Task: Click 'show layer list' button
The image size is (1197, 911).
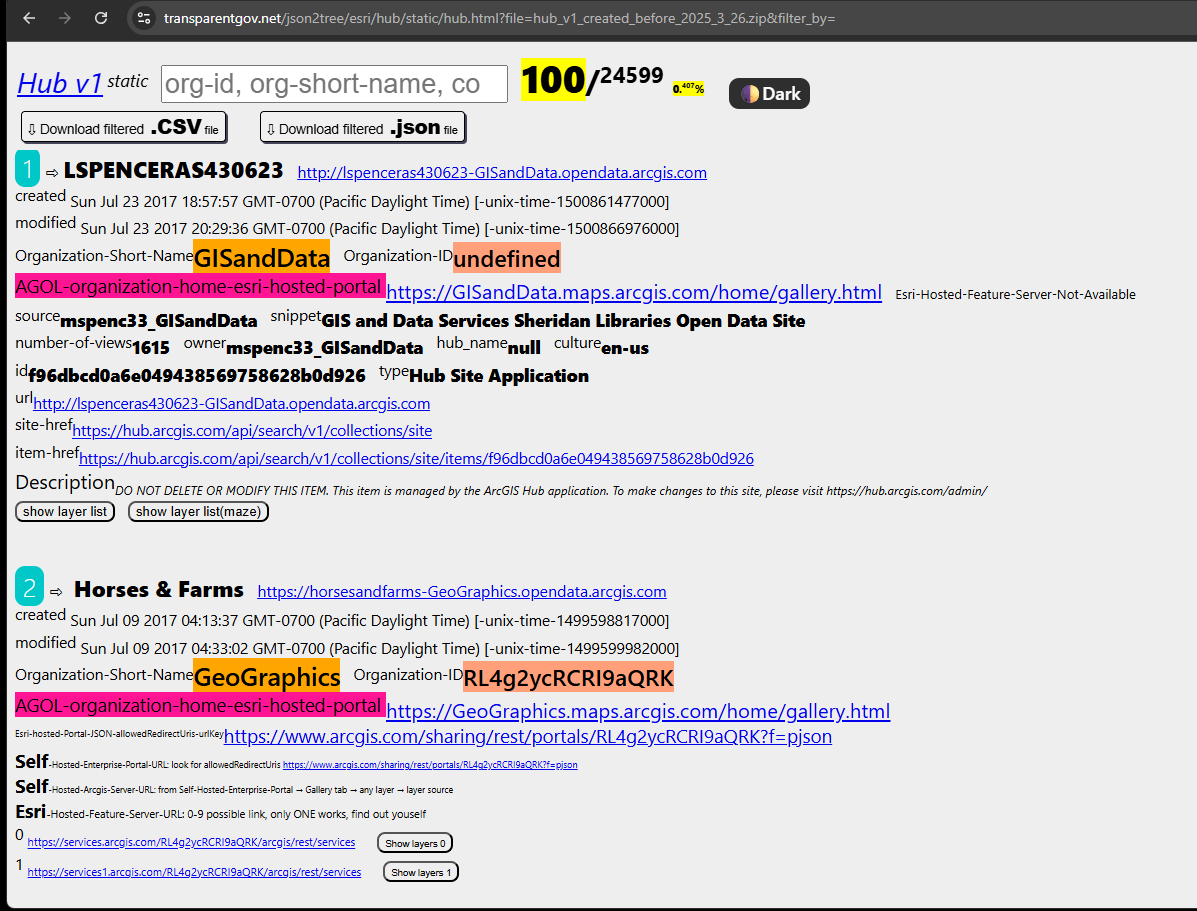Action: [65, 512]
